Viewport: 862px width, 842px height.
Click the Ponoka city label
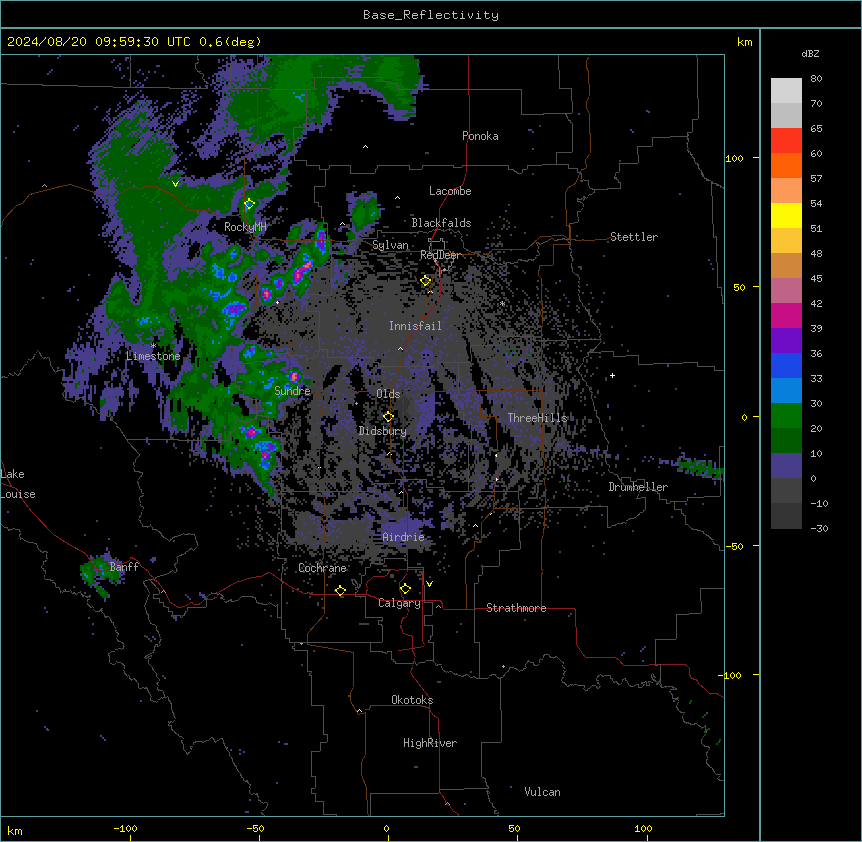tap(480, 136)
